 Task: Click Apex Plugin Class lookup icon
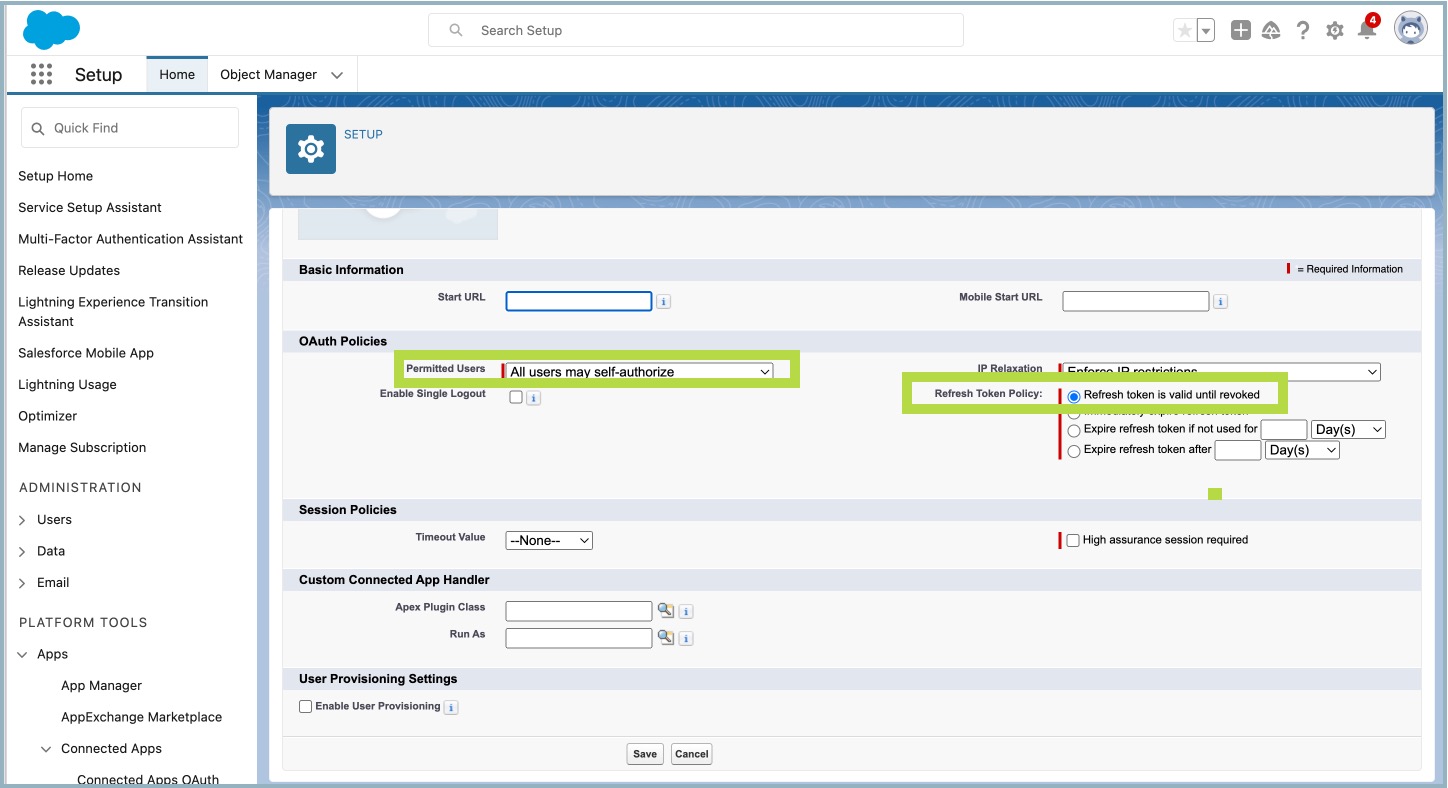point(665,610)
